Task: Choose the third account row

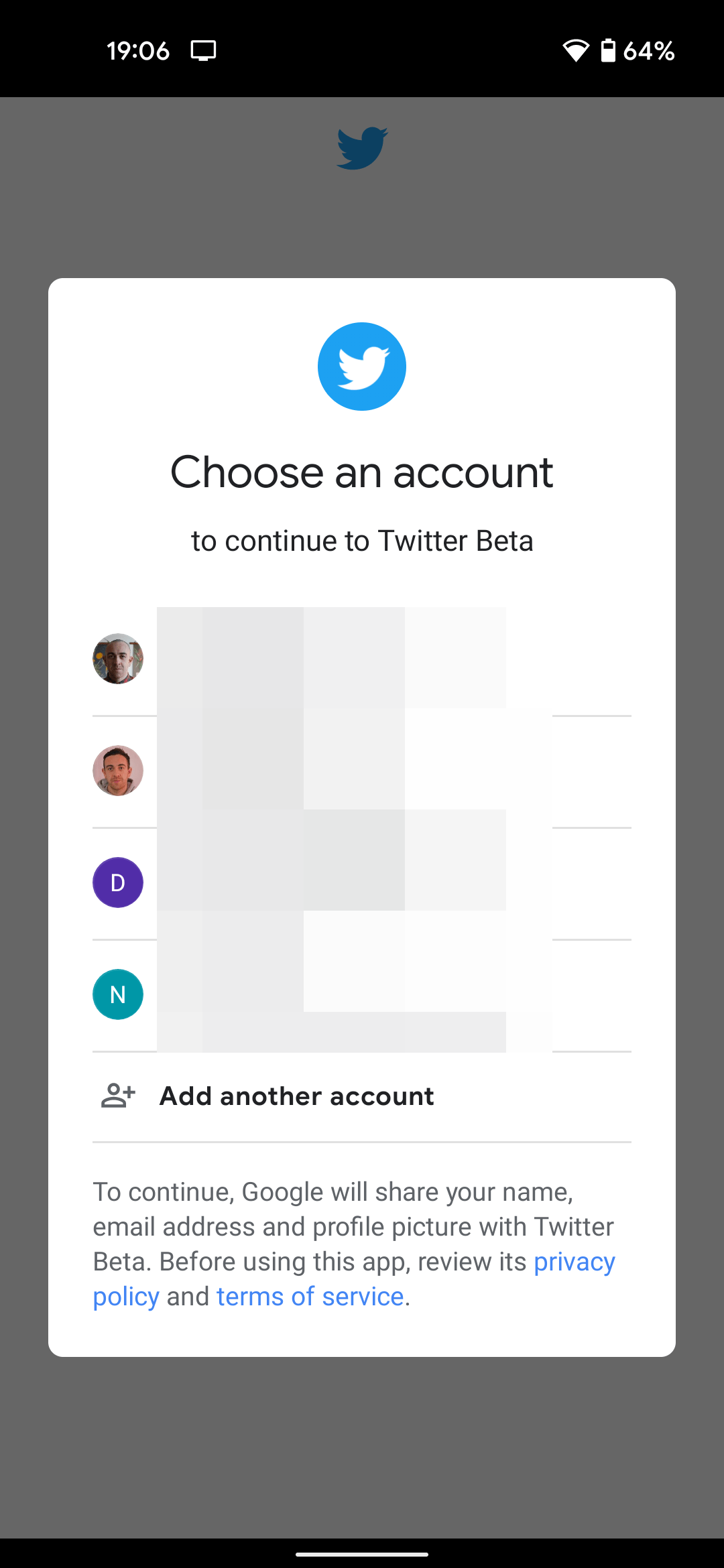Action: (x=362, y=883)
